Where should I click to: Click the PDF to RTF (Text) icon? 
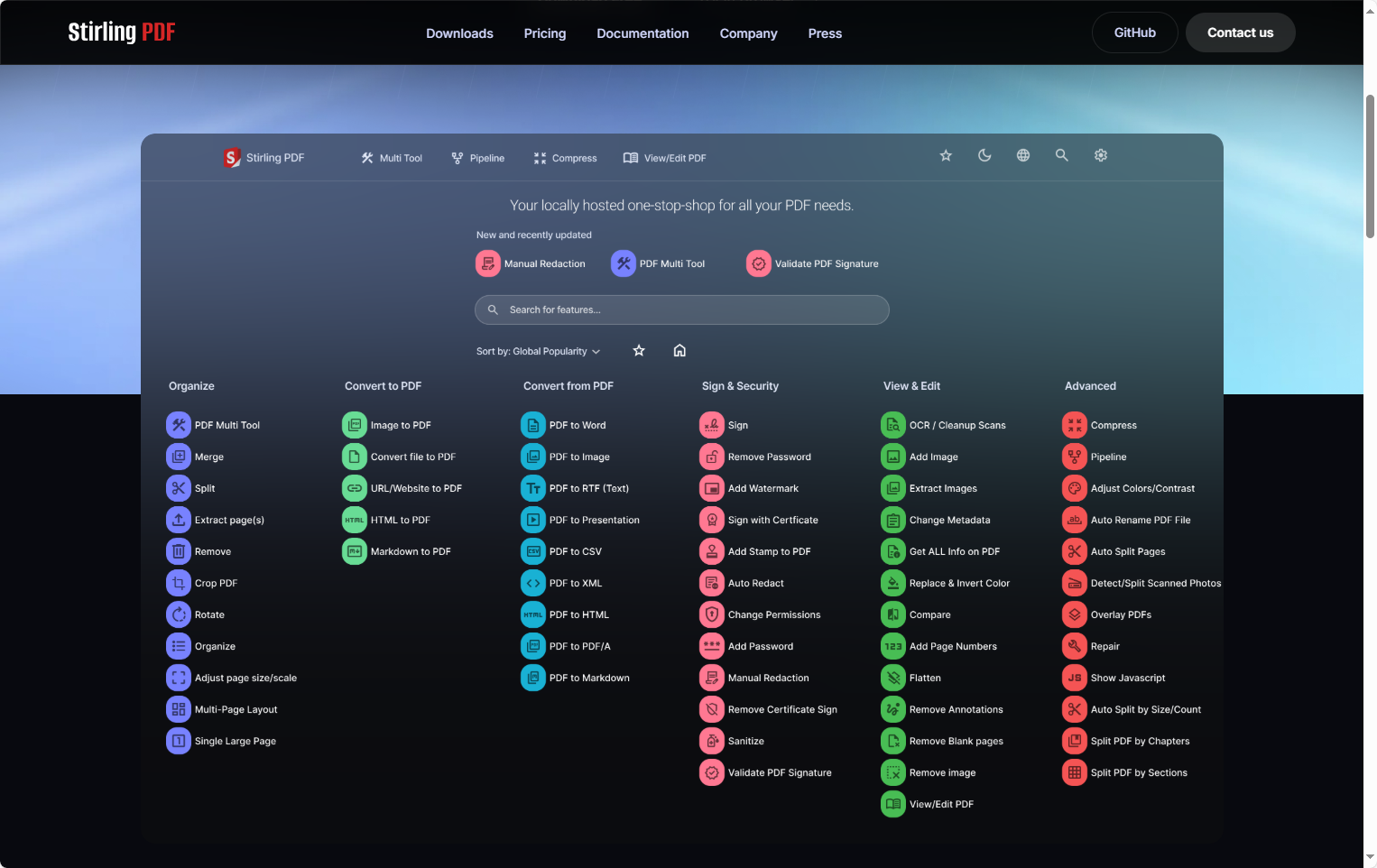tap(533, 488)
